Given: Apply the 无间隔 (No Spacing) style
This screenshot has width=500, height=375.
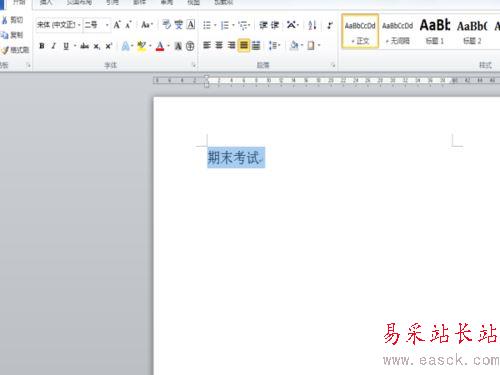Looking at the screenshot, I should click(397, 32).
